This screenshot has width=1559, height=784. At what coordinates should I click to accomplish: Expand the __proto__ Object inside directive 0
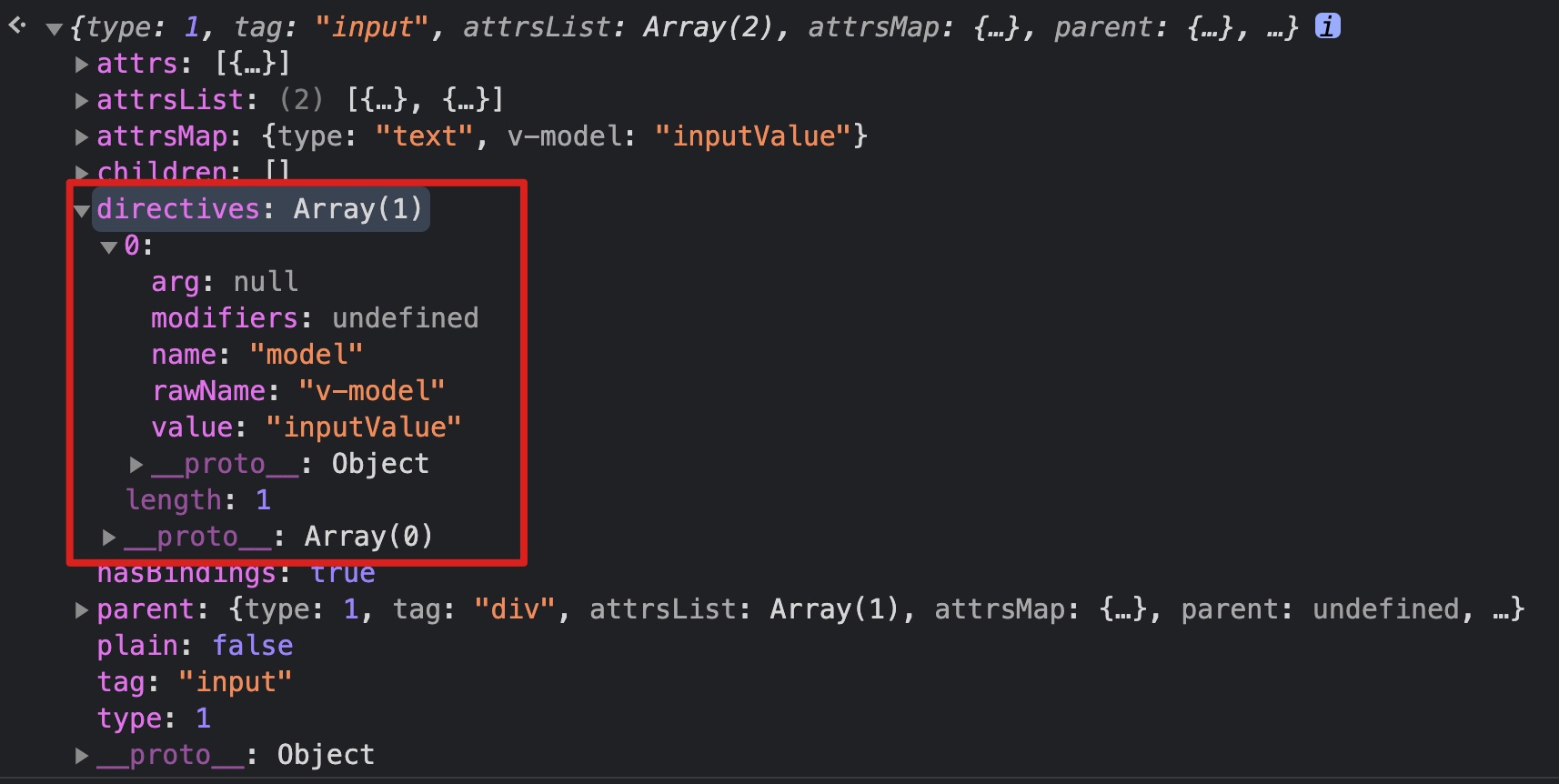point(136,464)
